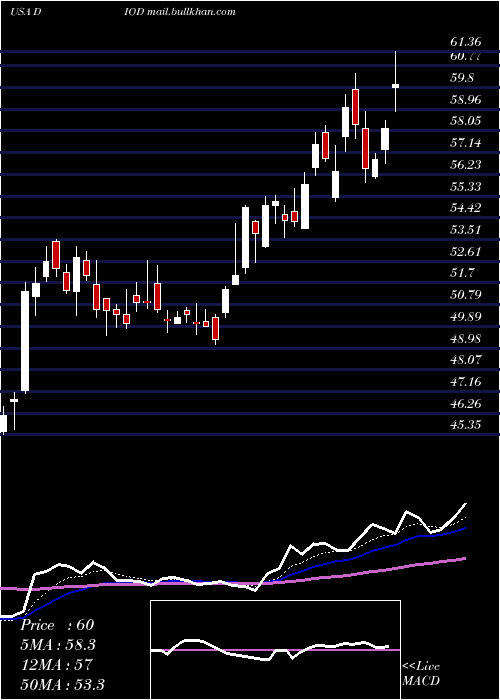Click the 53.51 price axis label

pyautogui.click(x=466, y=229)
